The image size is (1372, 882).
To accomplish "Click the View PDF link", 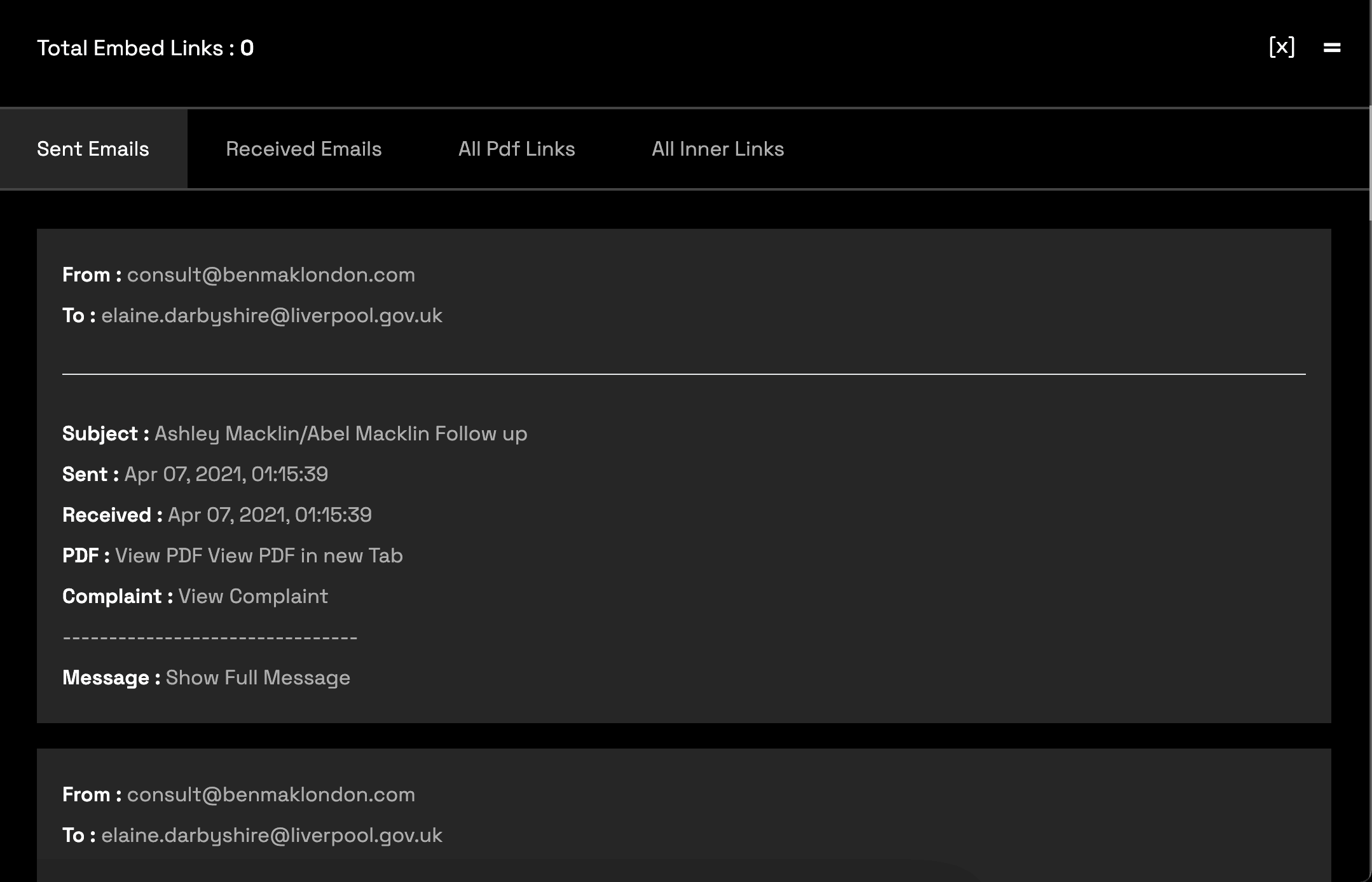I will [x=159, y=555].
